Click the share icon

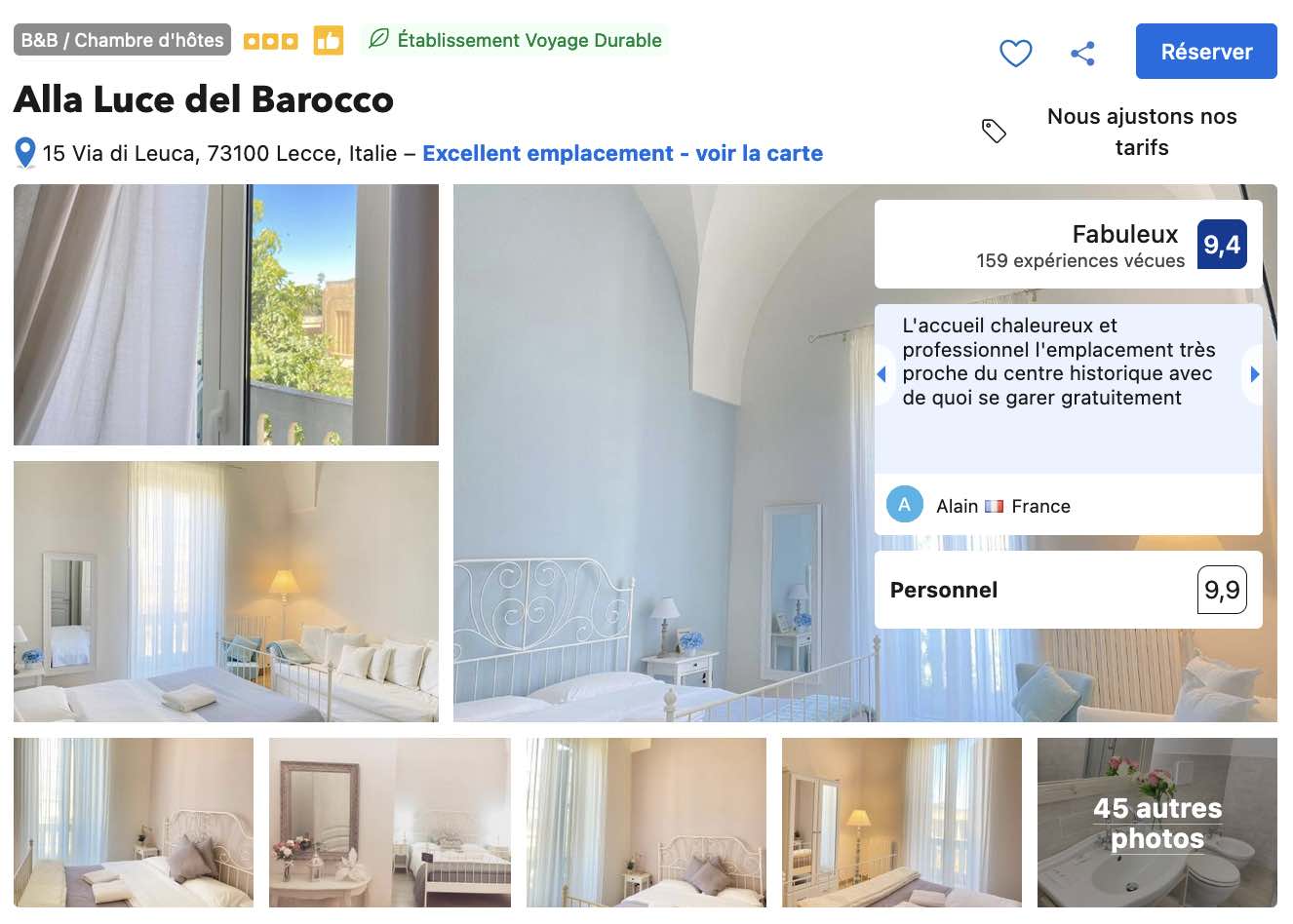(1082, 53)
